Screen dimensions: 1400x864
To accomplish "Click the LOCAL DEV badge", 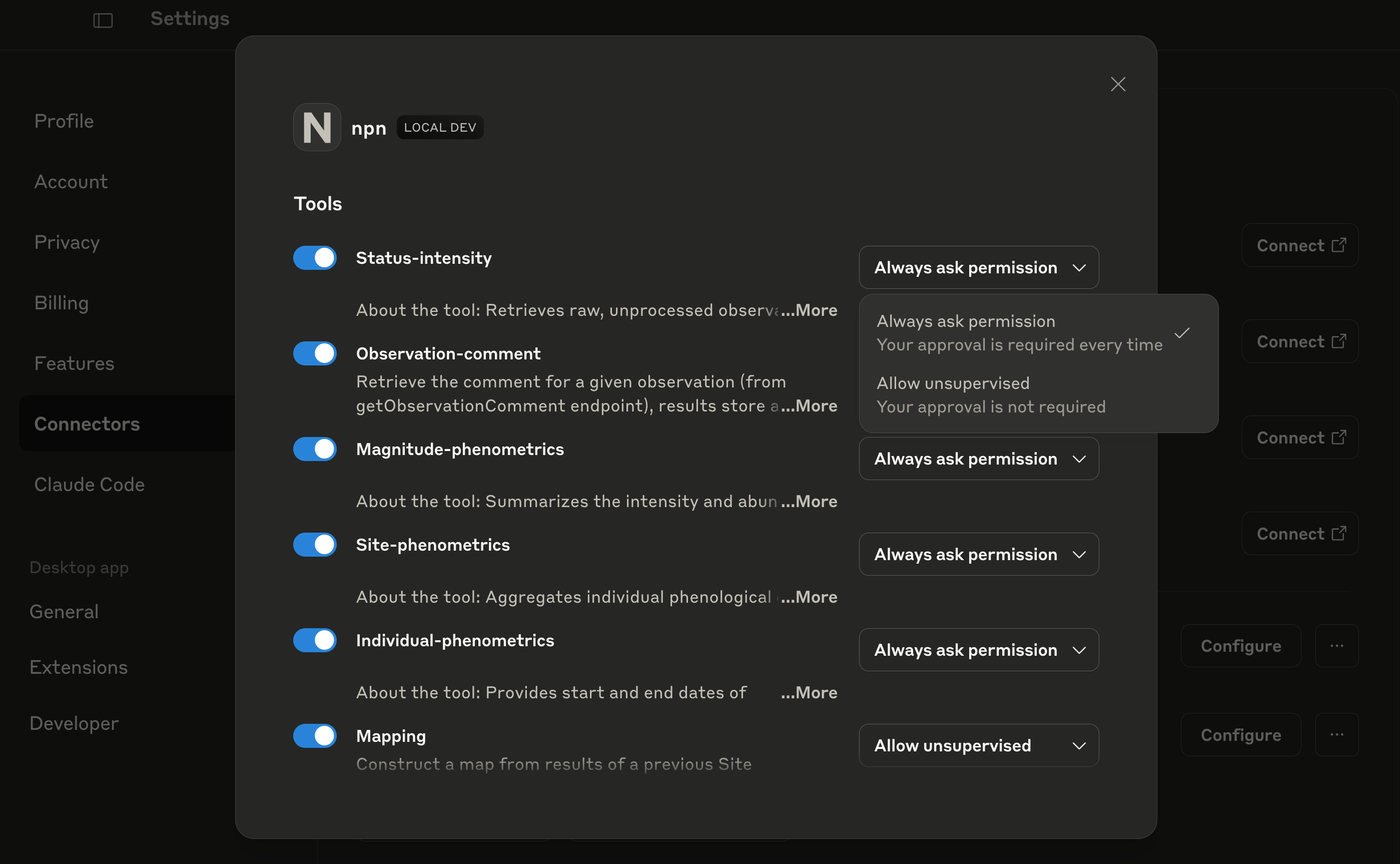I will click(x=440, y=128).
